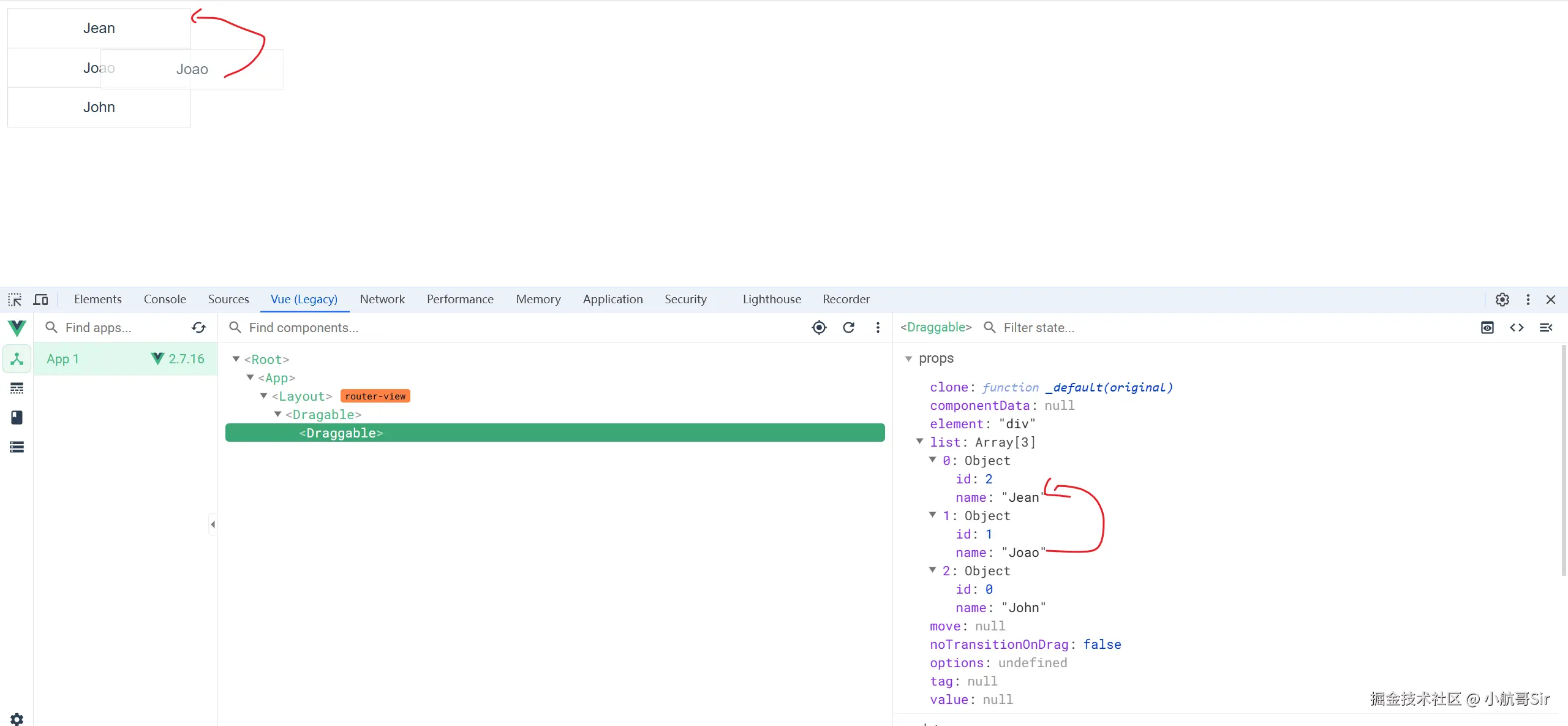Collapse the props section

tap(909, 358)
